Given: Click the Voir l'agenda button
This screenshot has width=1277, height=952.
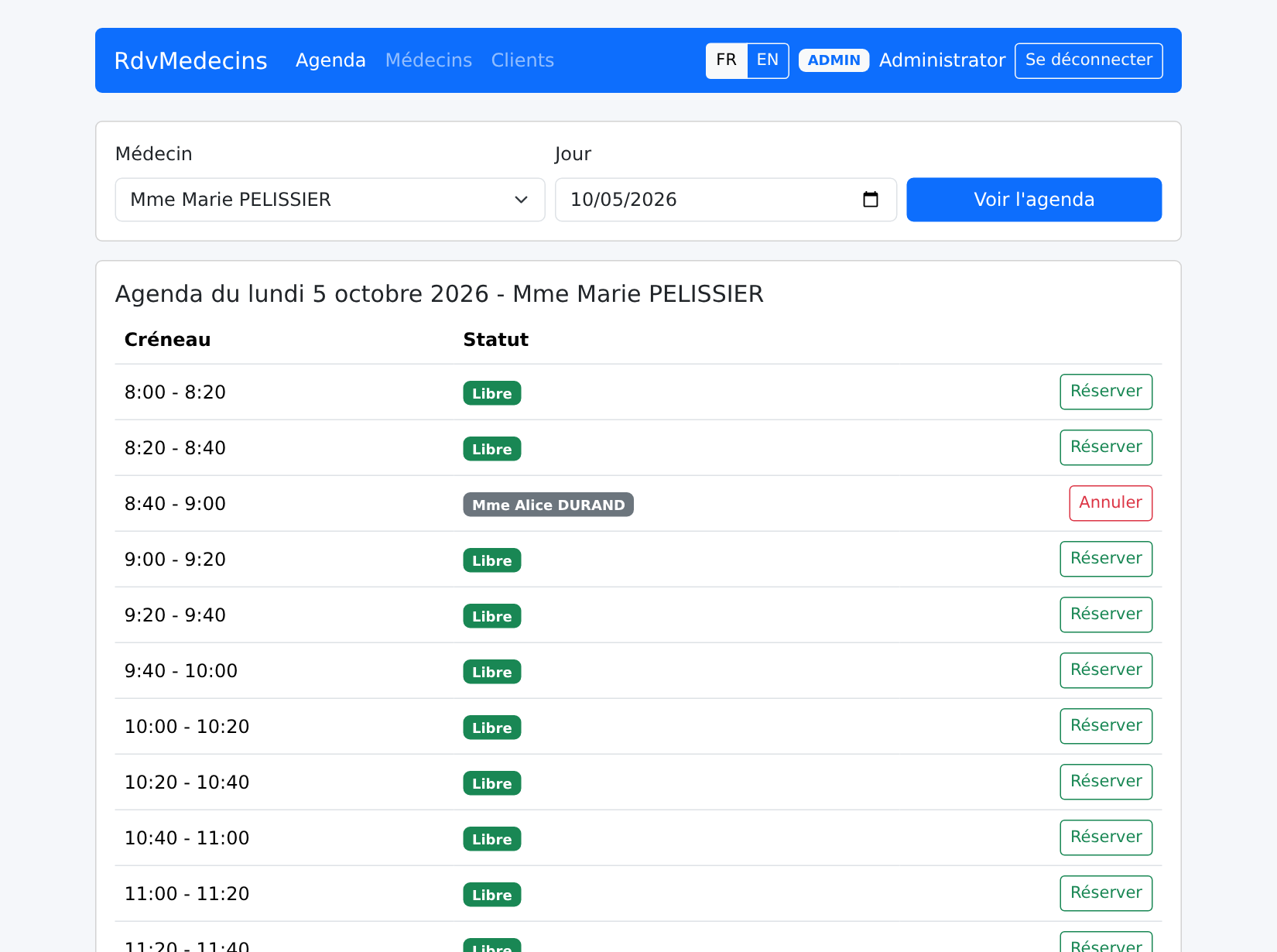Looking at the screenshot, I should click(1034, 200).
